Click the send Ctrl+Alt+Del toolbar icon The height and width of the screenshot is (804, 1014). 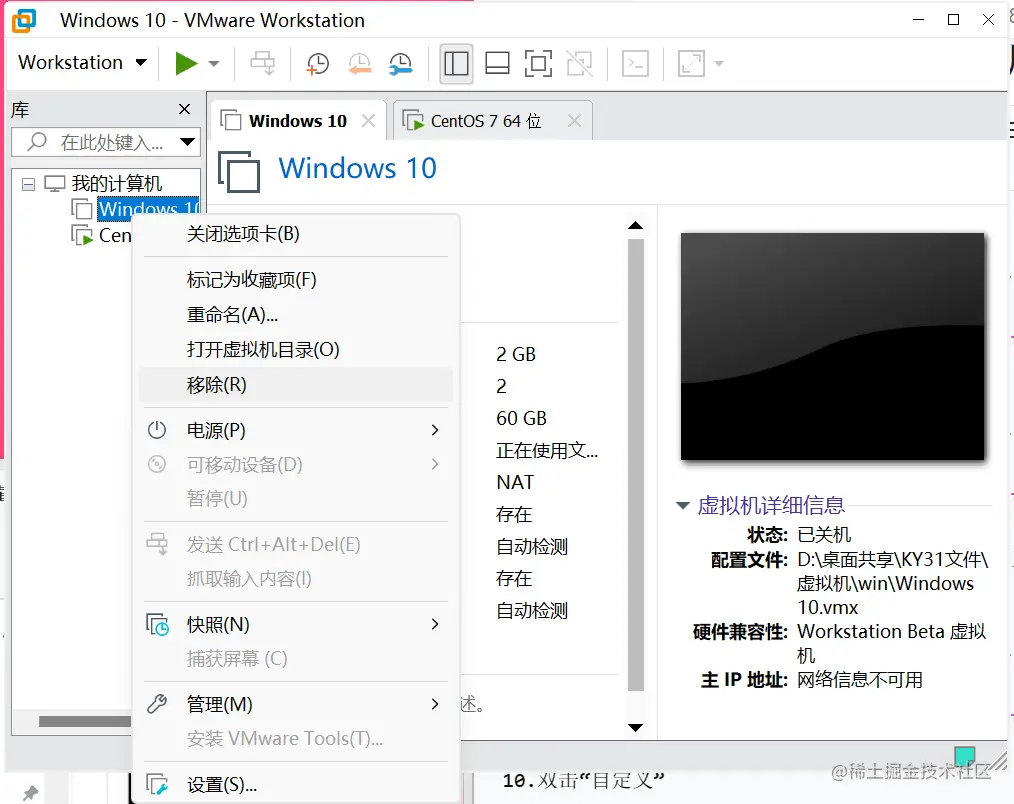click(x=263, y=63)
